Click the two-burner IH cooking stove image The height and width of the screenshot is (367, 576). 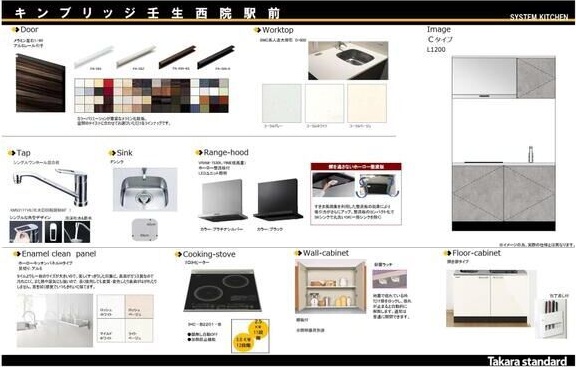tap(222, 291)
